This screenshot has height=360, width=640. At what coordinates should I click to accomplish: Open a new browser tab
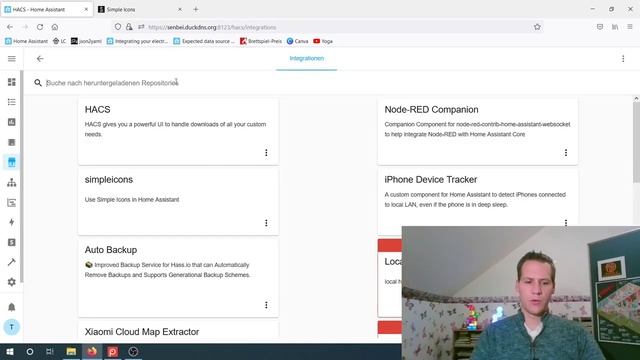(x=196, y=9)
